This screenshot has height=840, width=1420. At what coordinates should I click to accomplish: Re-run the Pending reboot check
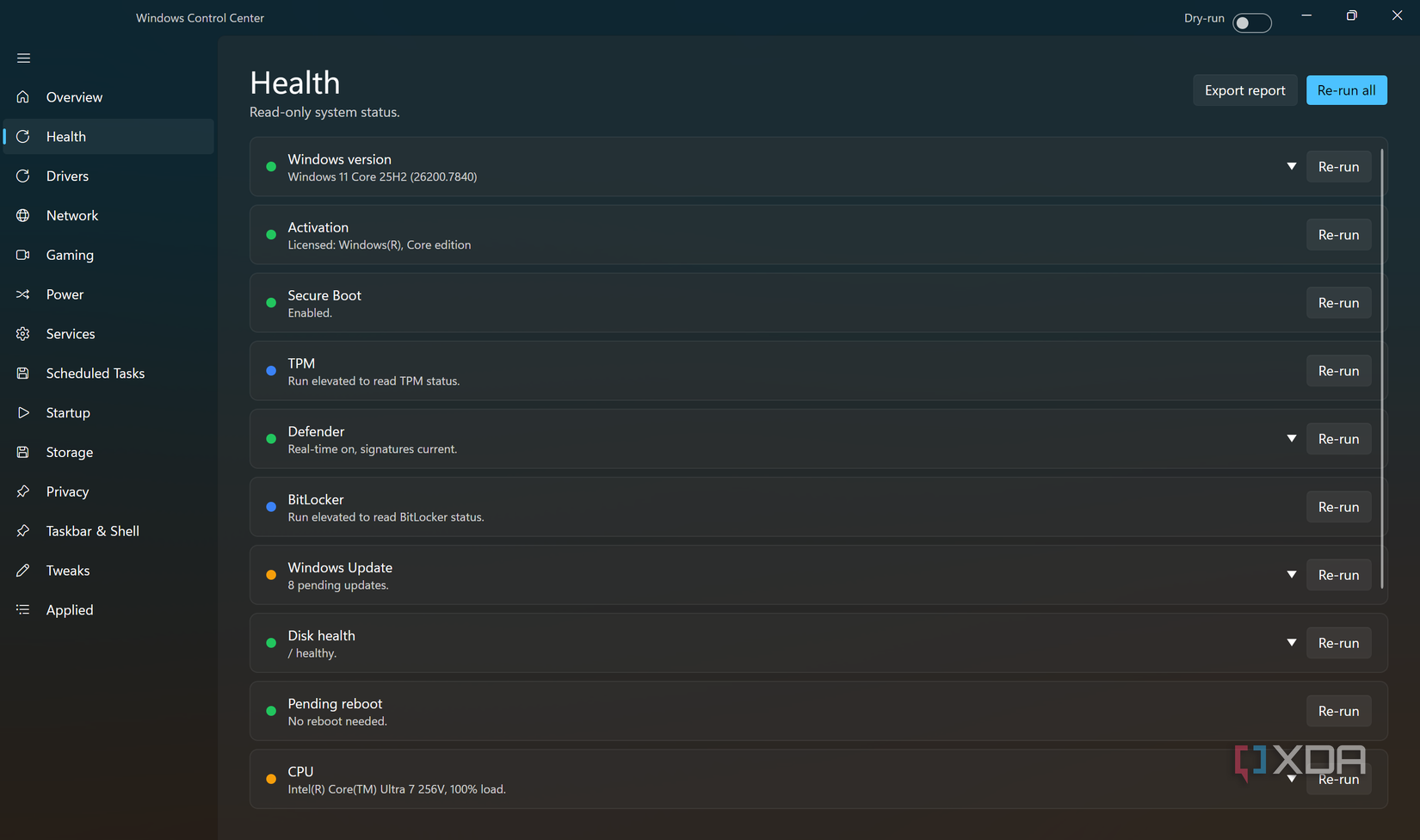pyautogui.click(x=1338, y=711)
